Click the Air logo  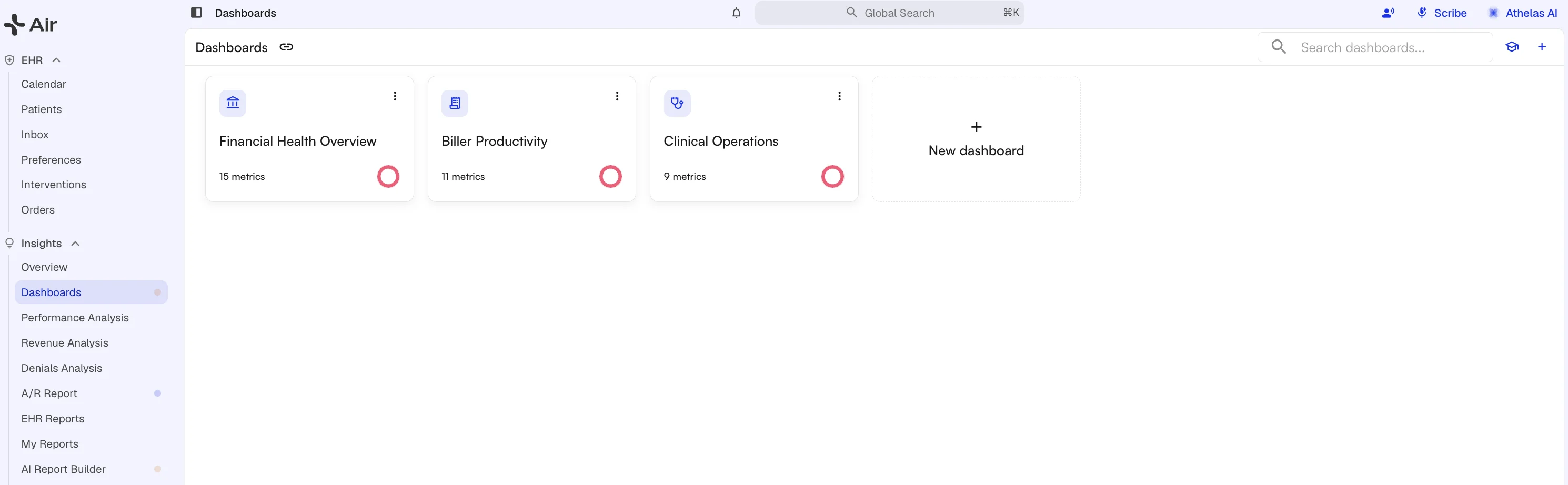[31, 24]
